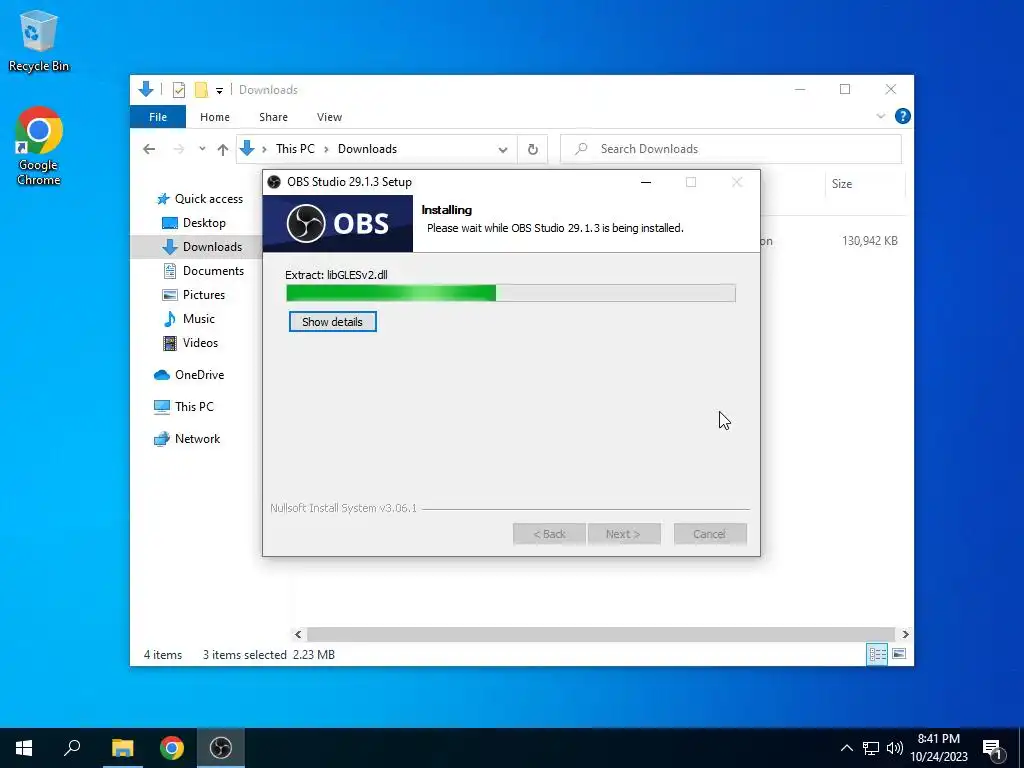Viewport: 1024px width, 768px height.
Task: Open taskbar Search magnifier
Action: 72,748
